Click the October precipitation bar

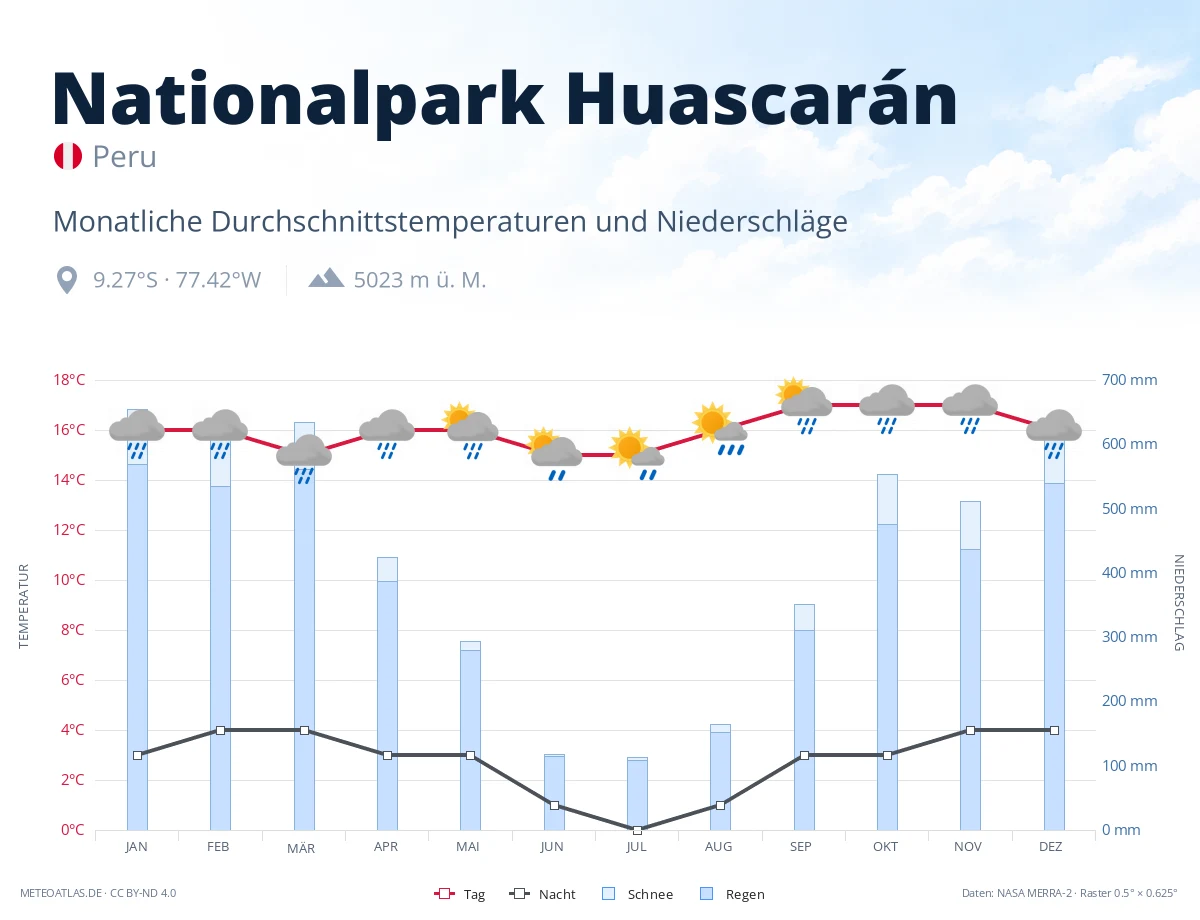point(887,652)
